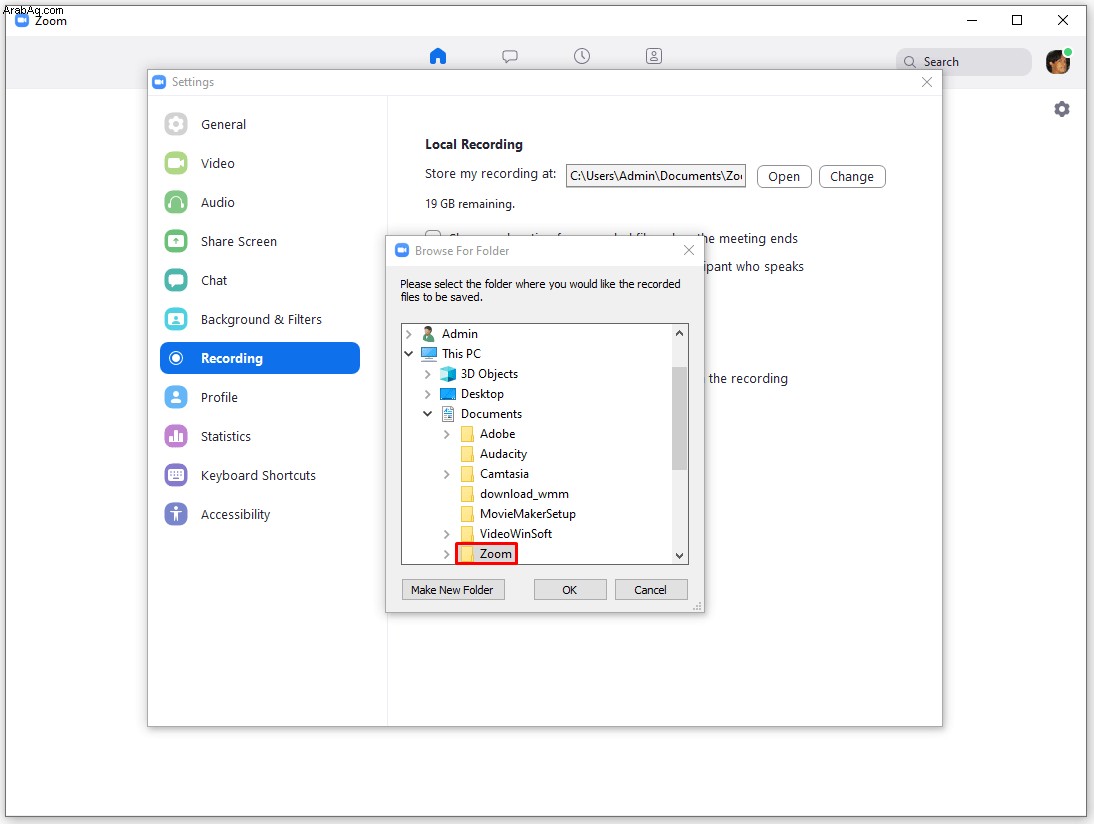This screenshot has height=824, width=1094.
Task: Open the Contacts icon in top bar
Action: pyautogui.click(x=654, y=56)
